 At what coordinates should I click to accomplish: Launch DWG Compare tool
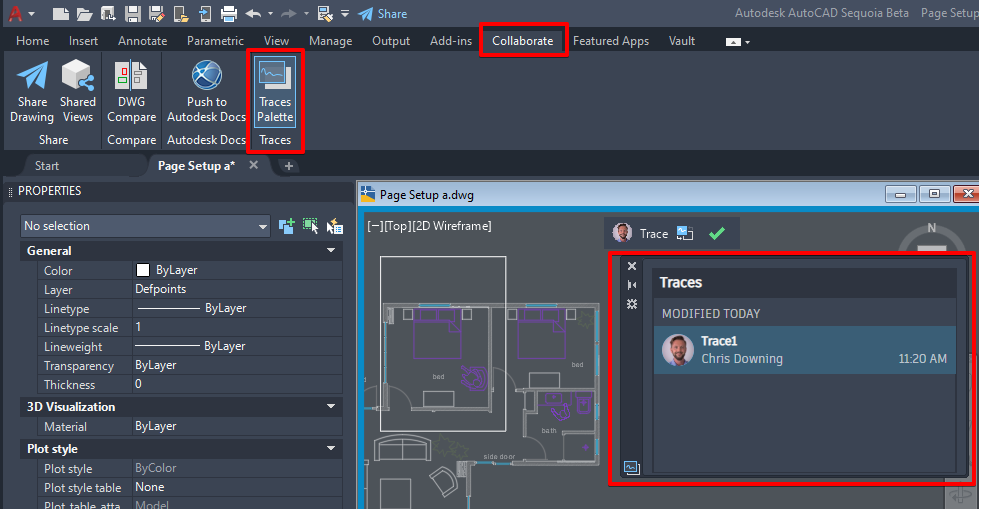(131, 92)
